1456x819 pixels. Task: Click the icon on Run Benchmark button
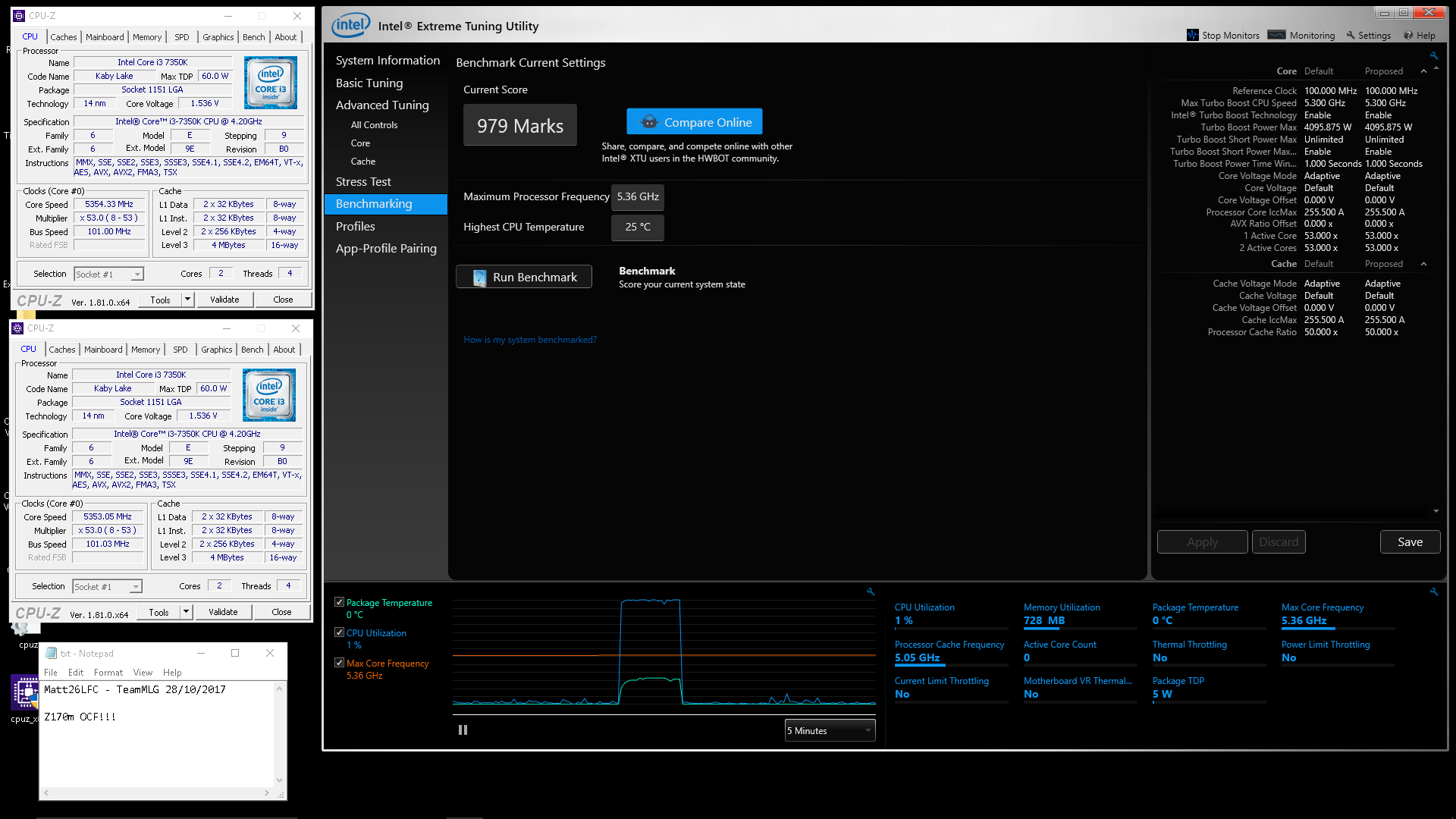click(x=479, y=278)
